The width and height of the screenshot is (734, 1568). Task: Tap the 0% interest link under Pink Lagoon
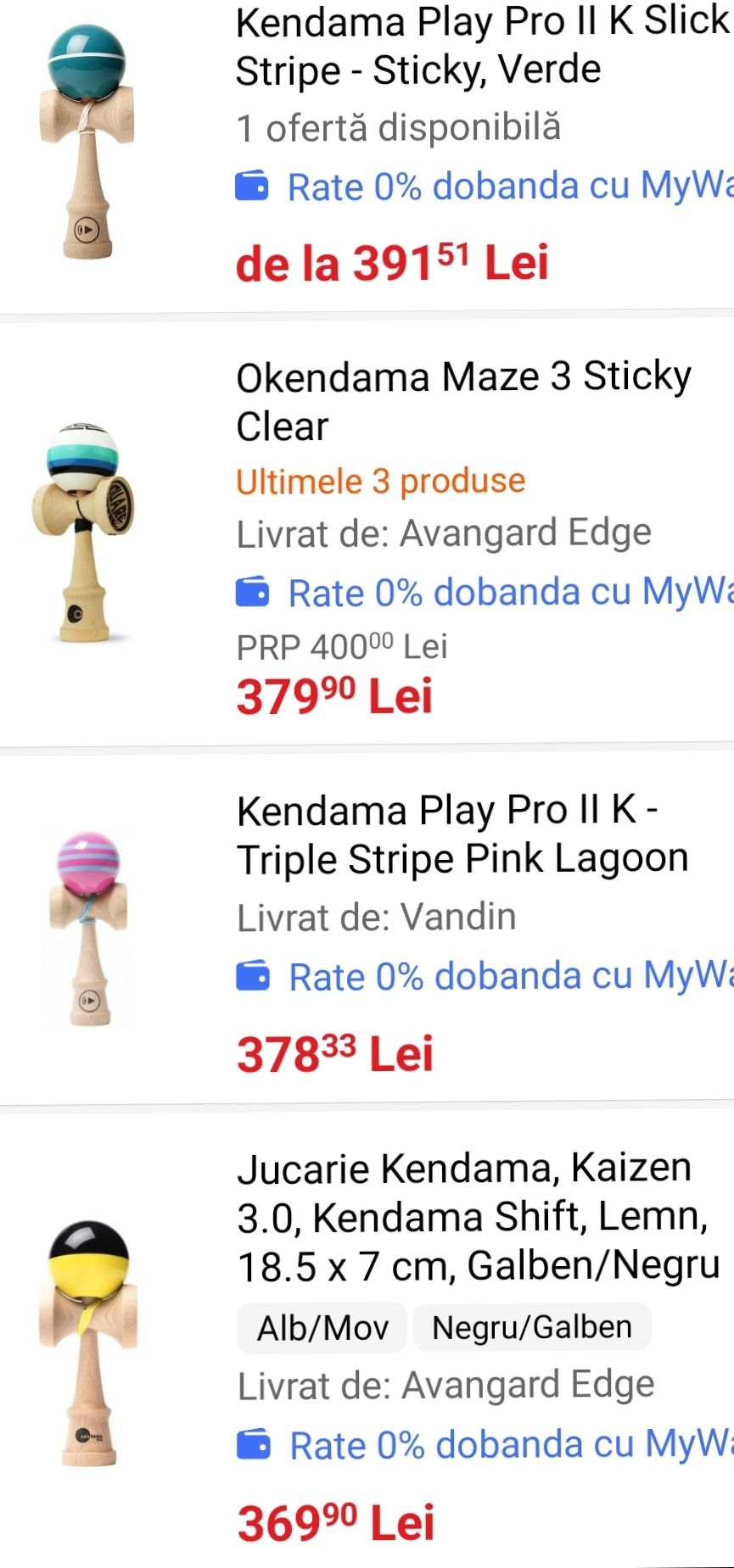pos(509,976)
